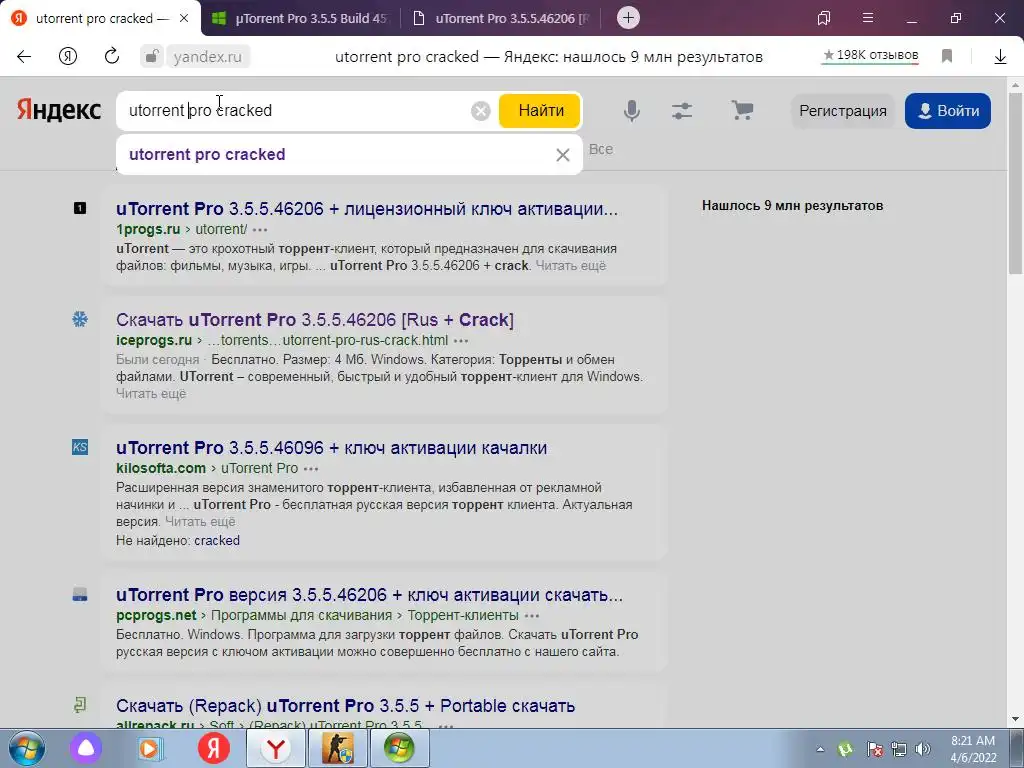The image size is (1024, 768).
Task: Open 'uTorrent Pro версия 3.5.5.46206' pcprogs result
Action: [x=369, y=595]
